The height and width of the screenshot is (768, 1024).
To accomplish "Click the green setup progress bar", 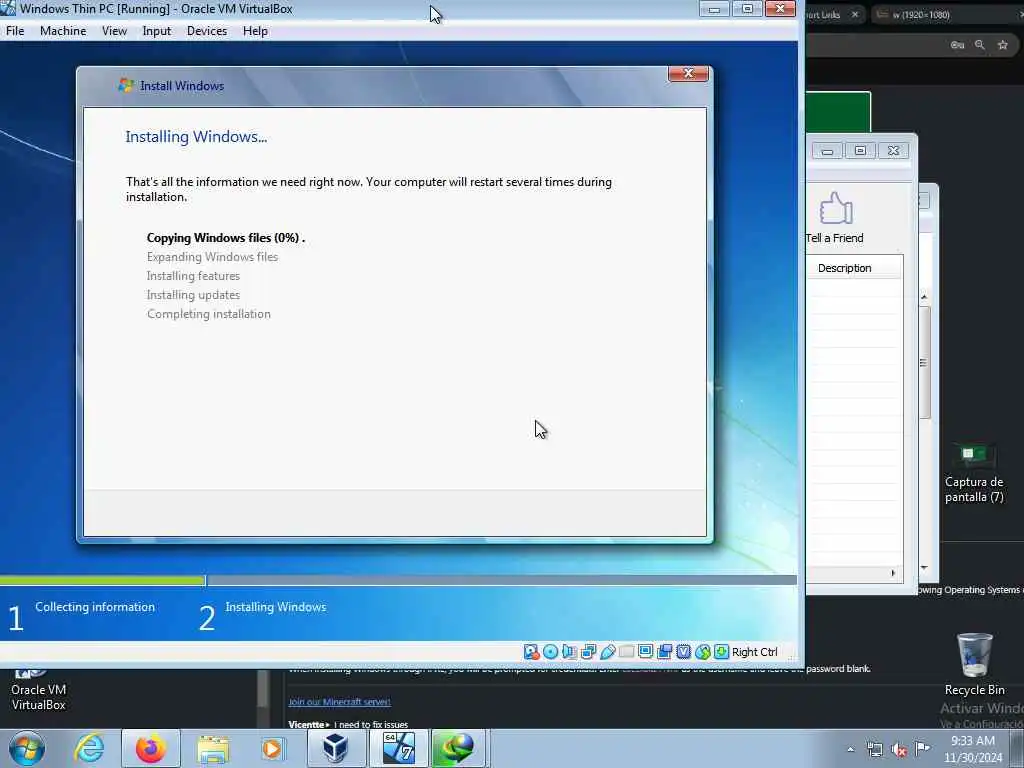I will click(103, 580).
